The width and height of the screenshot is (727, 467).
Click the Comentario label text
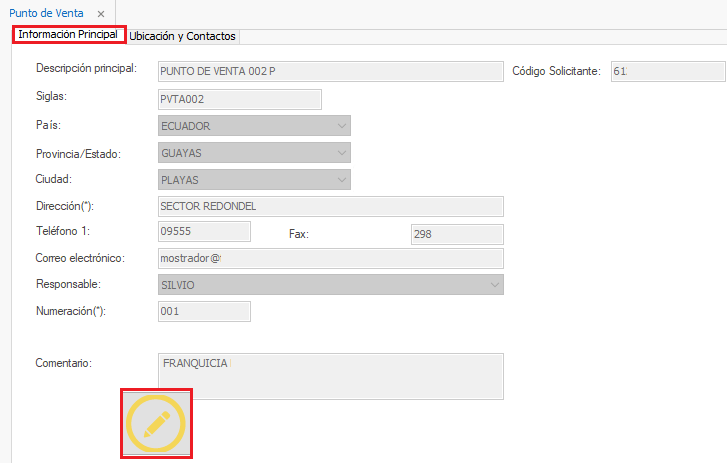tap(64, 362)
